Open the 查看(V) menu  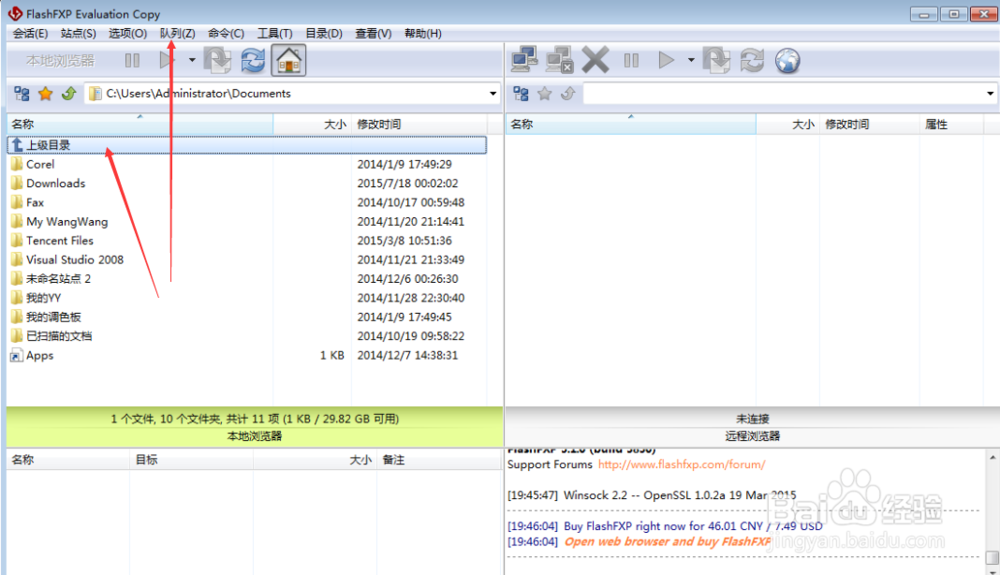373,33
